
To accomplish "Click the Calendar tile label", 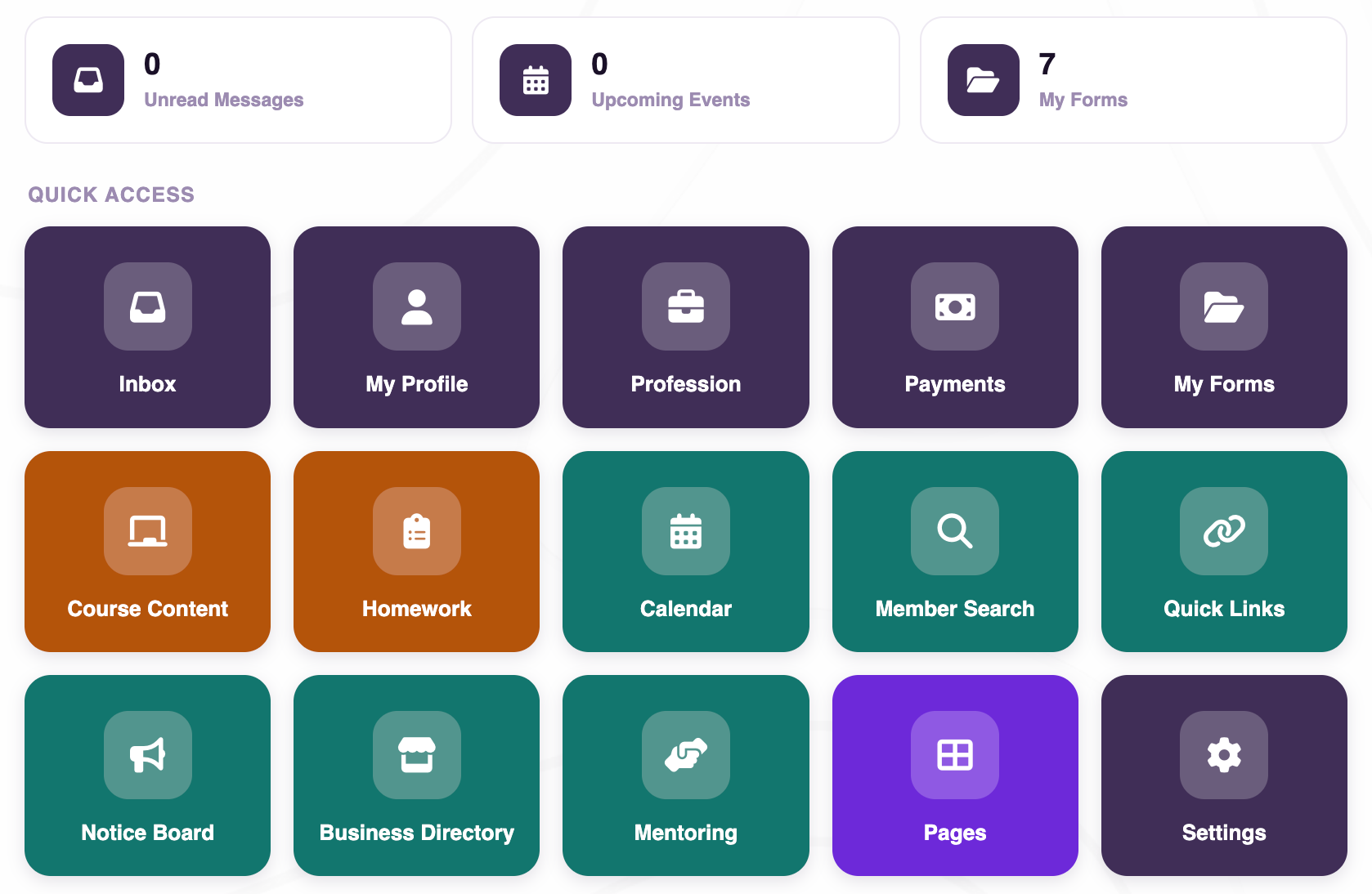I will pyautogui.click(x=686, y=609).
